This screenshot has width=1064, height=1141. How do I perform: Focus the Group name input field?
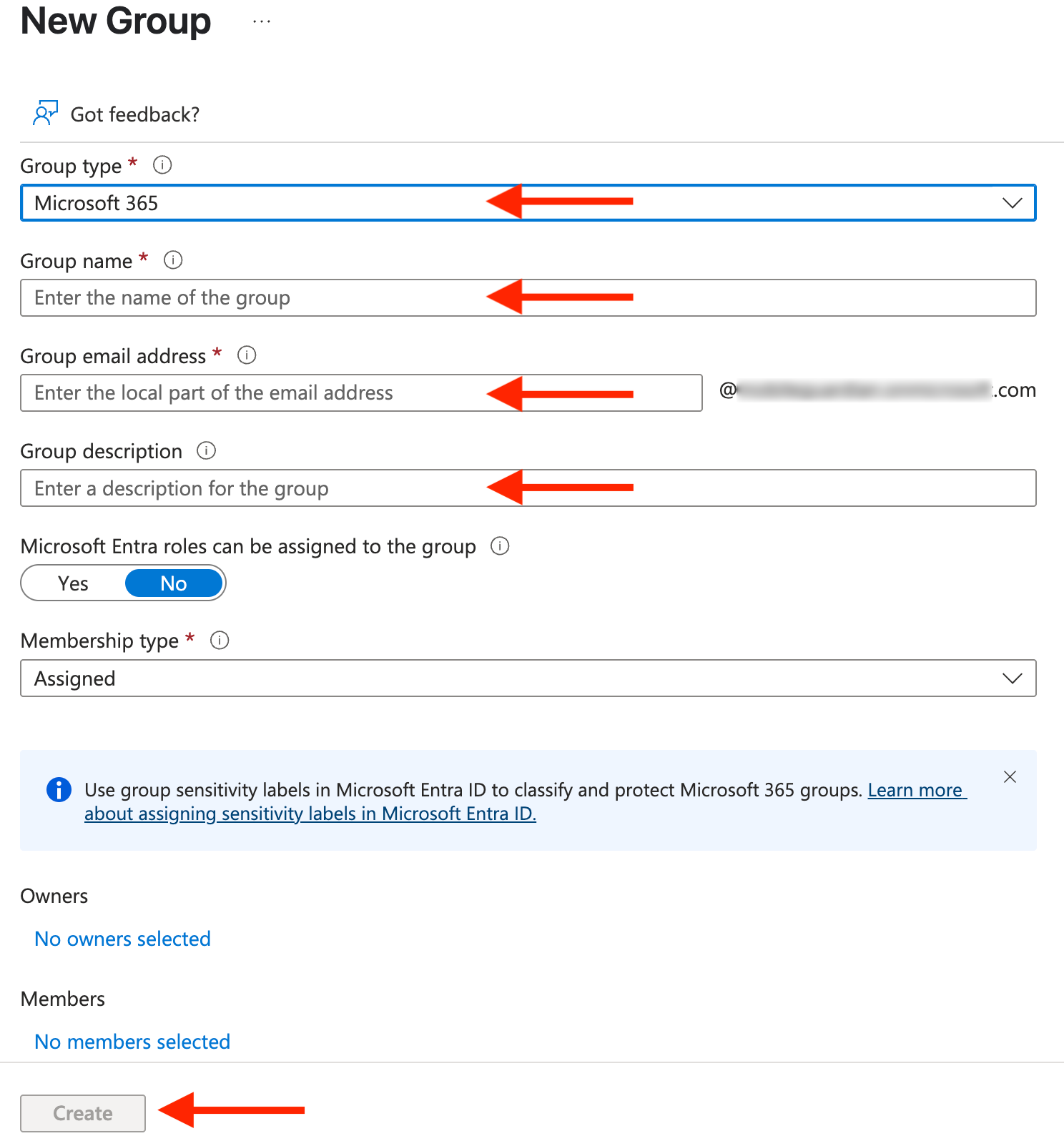(528, 298)
